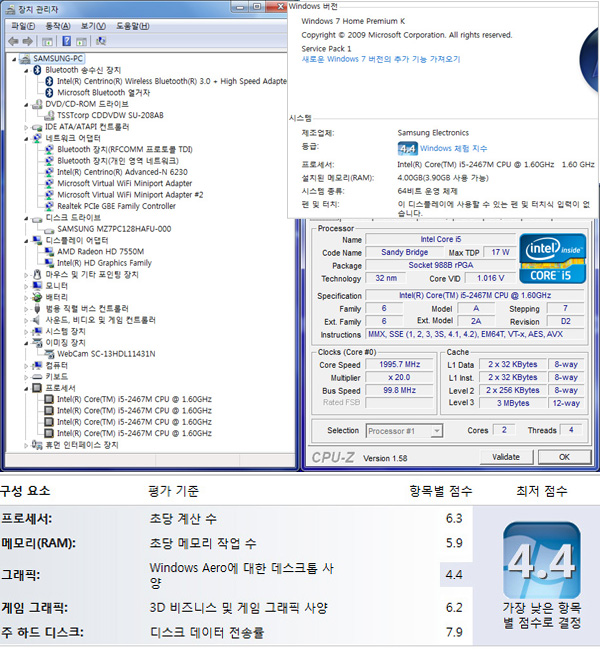Select Intel(R) Centrino(R) Advanced-N 6230
600x650 pixels.
click(122, 172)
